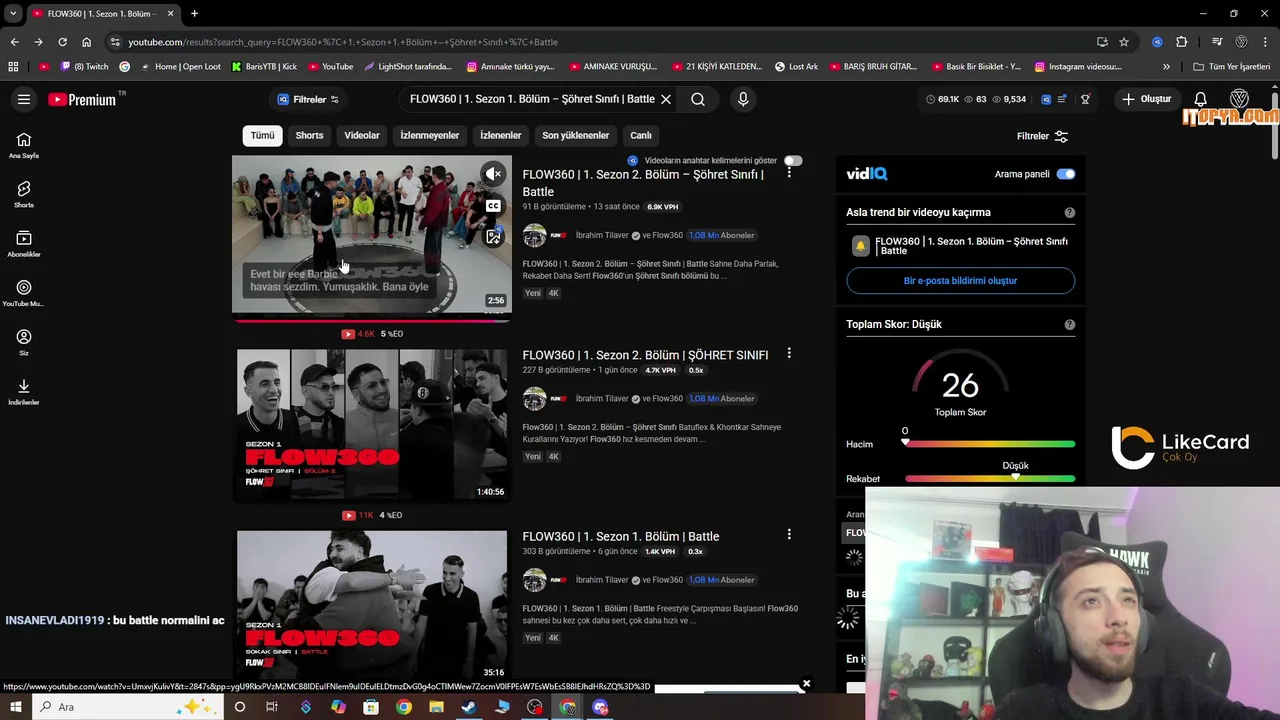This screenshot has height=720, width=1280.
Task: Click the Hacim score slider bar
Action: (990, 443)
